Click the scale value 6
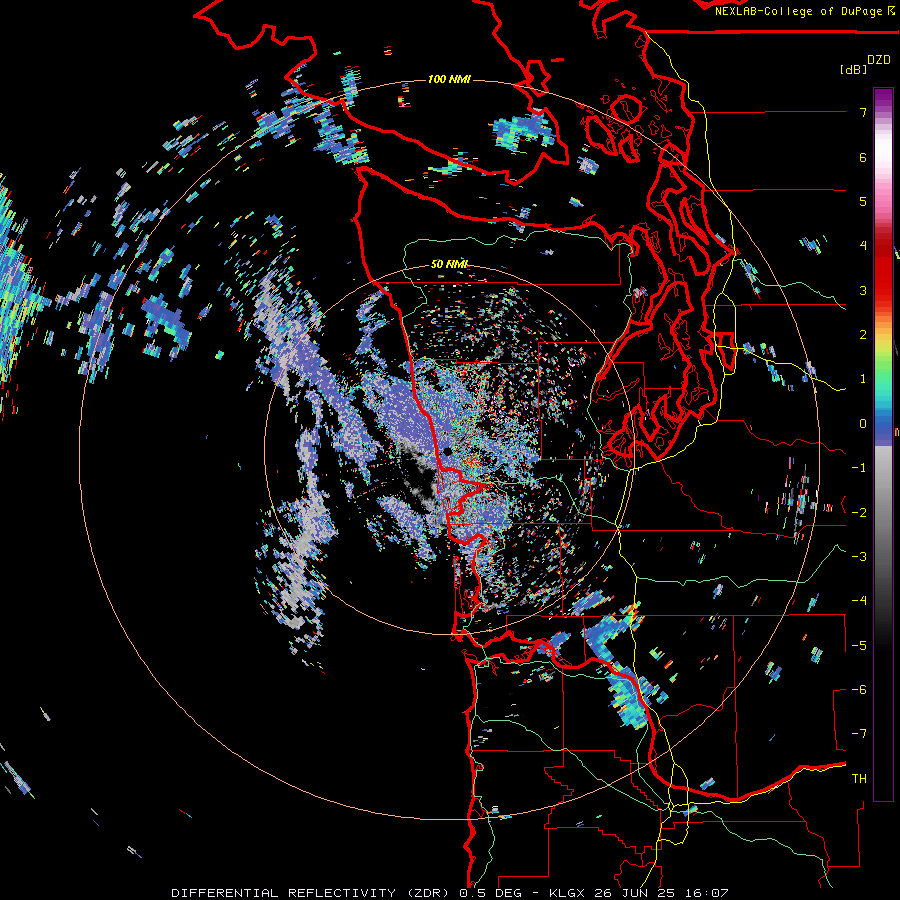900x900 pixels. pyautogui.click(x=863, y=157)
